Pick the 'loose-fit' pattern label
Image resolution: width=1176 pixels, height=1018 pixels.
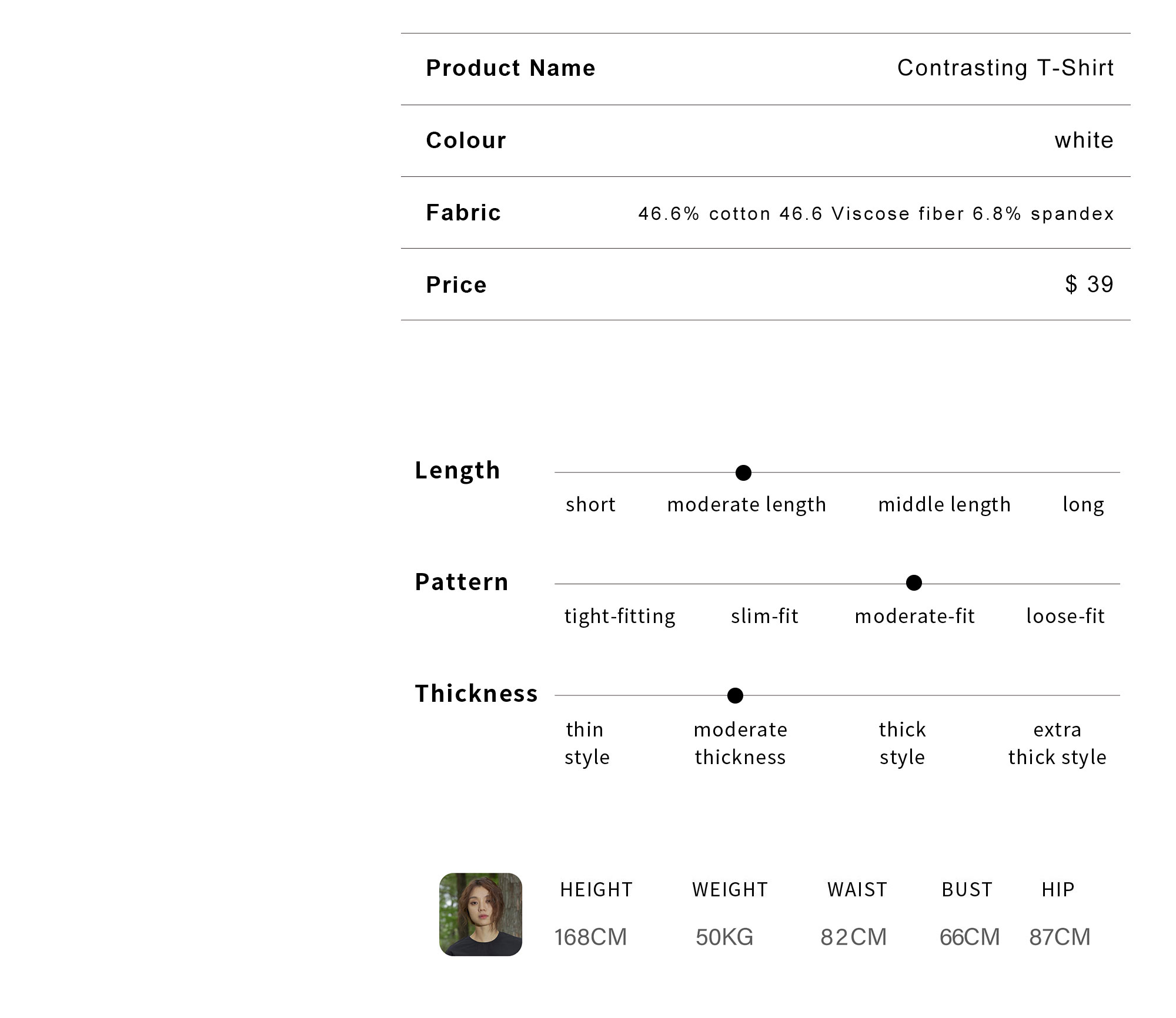[1065, 616]
